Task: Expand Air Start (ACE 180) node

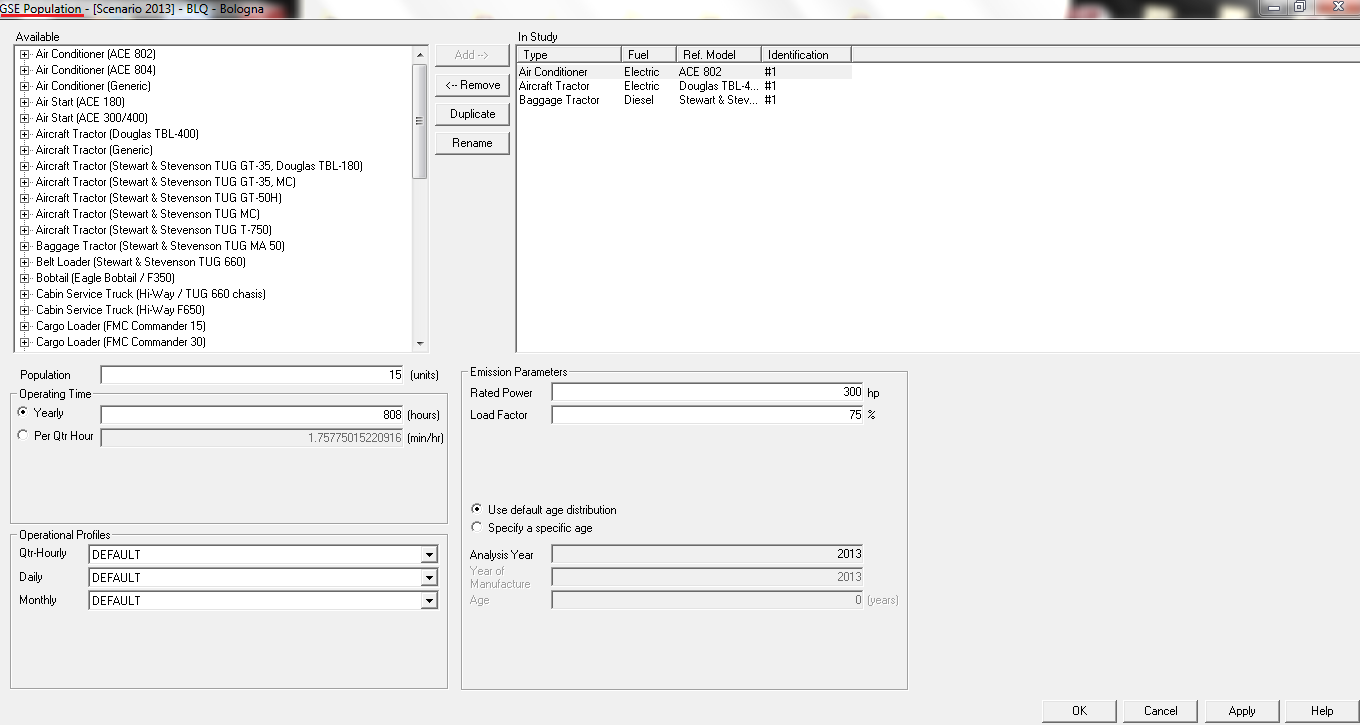Action: (x=25, y=102)
